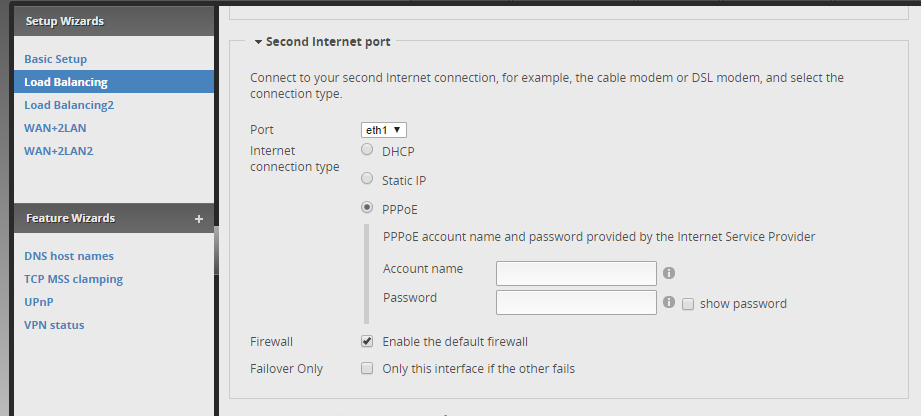The image size is (921, 416).
Task: Open the DNS host names wizard
Action: point(69,256)
